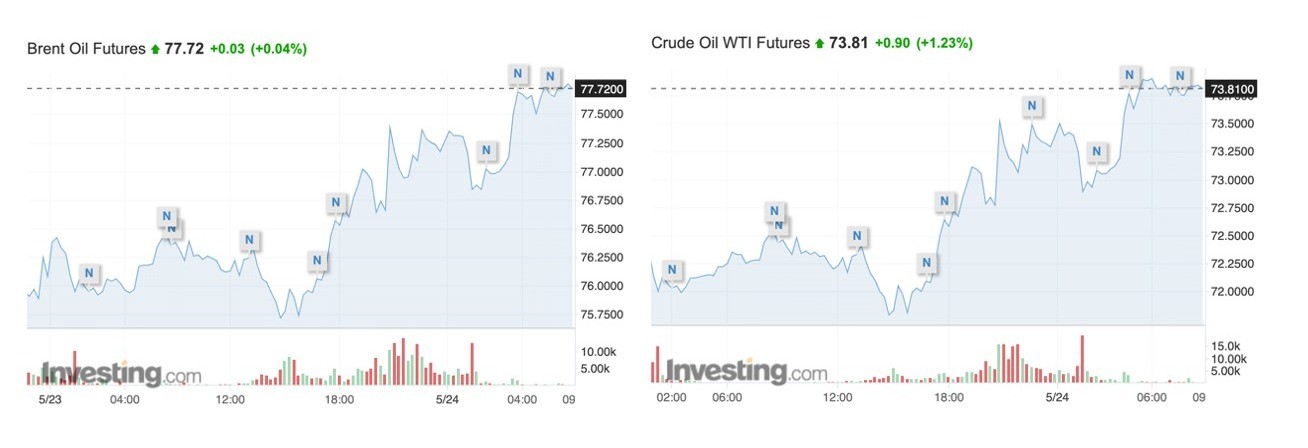Screen dimensions: 1308x448
Task: Open Brent N marker near the 77.25 level
Action: pos(486,152)
